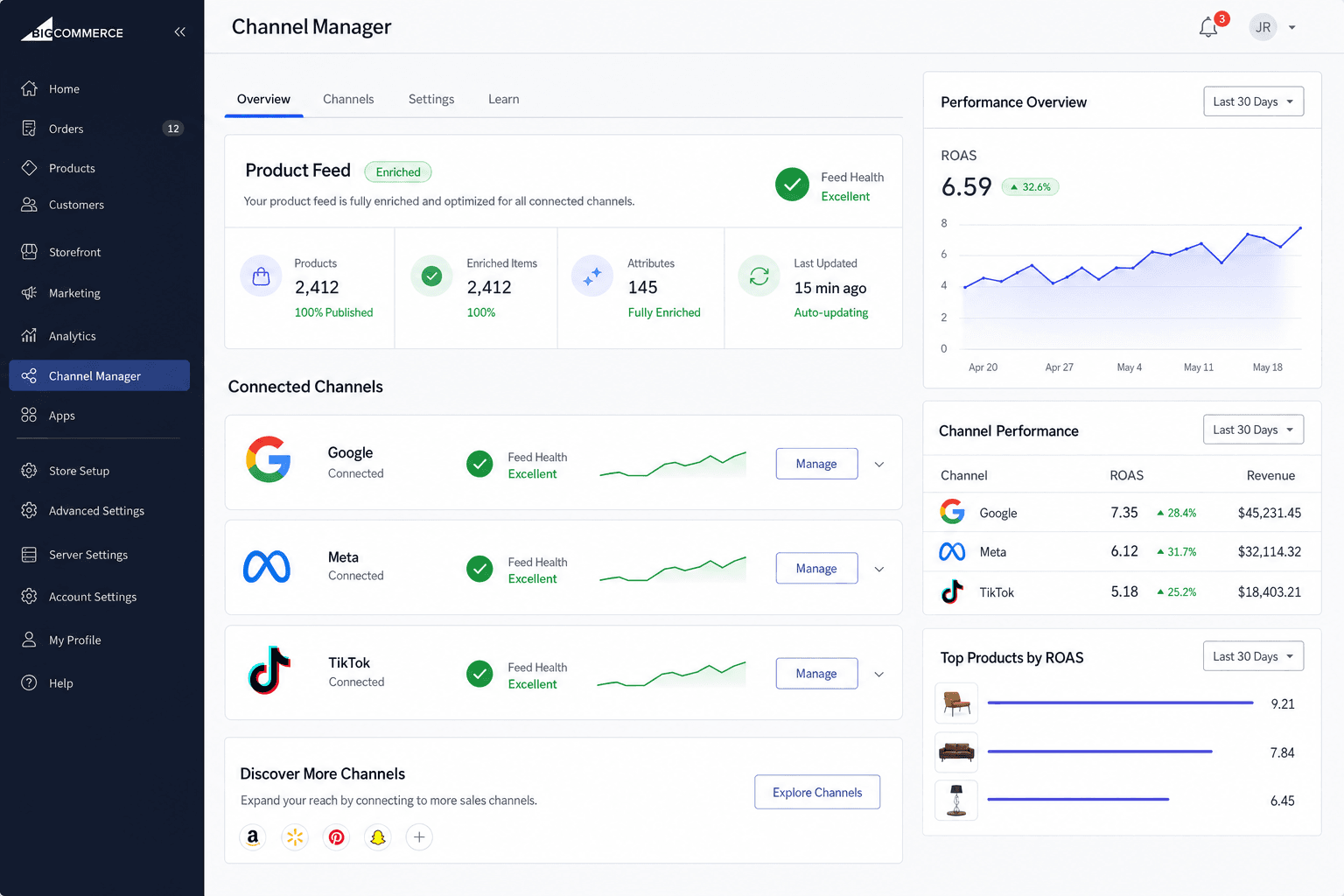The width and height of the screenshot is (1344, 896).
Task: Click the Walmart channel icon
Action: pyautogui.click(x=295, y=837)
